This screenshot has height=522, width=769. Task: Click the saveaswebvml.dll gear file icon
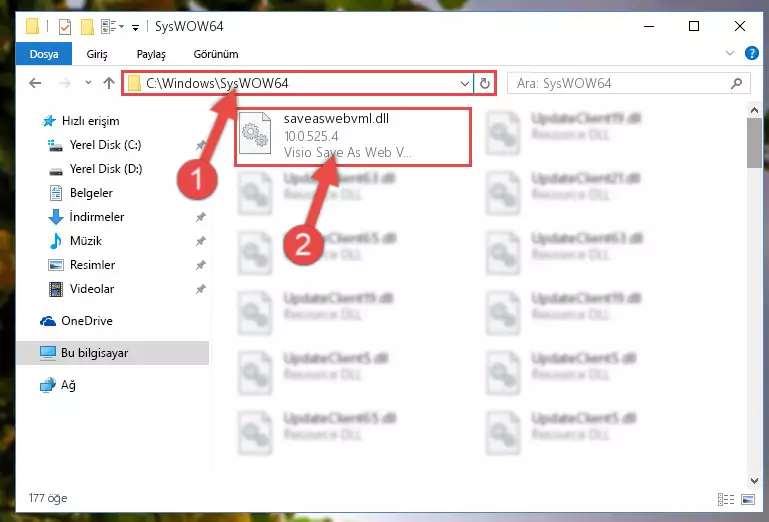pos(255,133)
